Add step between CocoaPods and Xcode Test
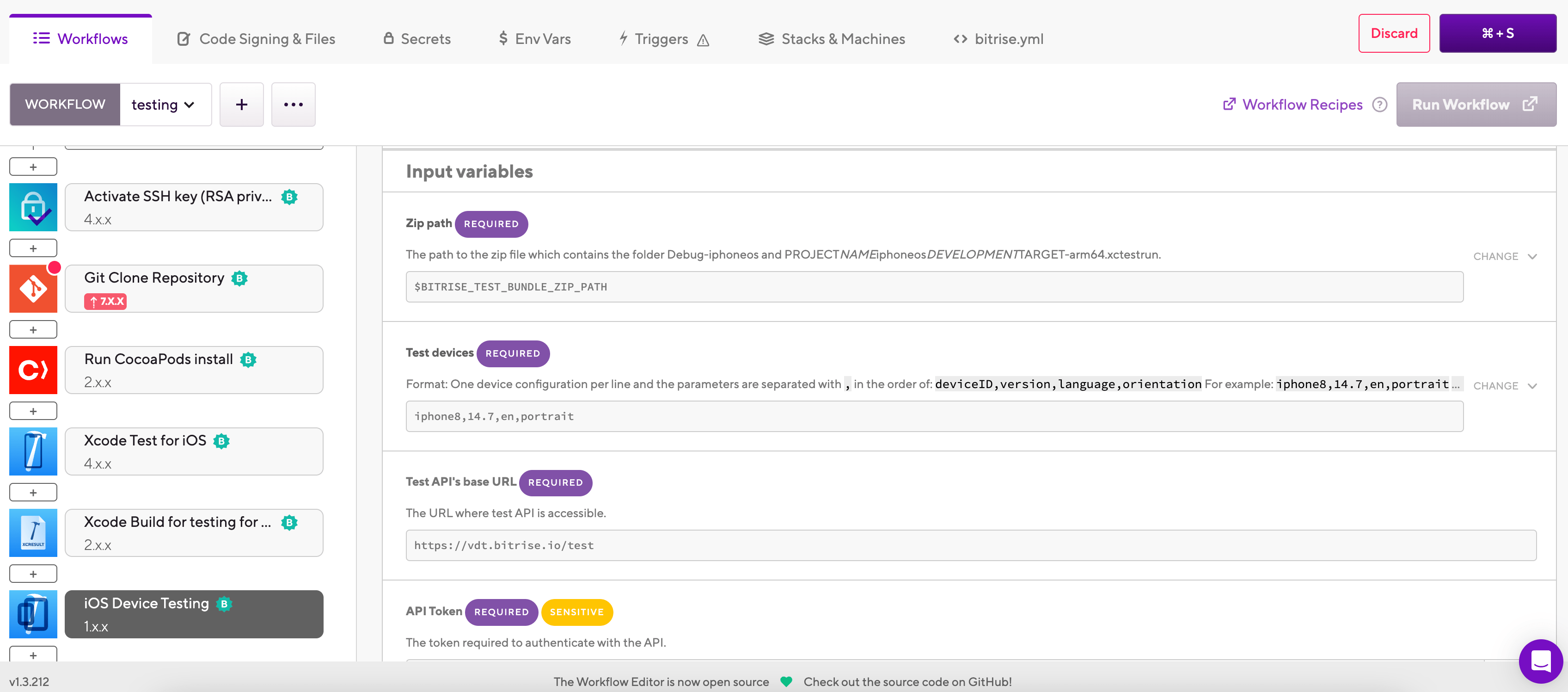This screenshot has width=1568, height=692. pyautogui.click(x=33, y=411)
